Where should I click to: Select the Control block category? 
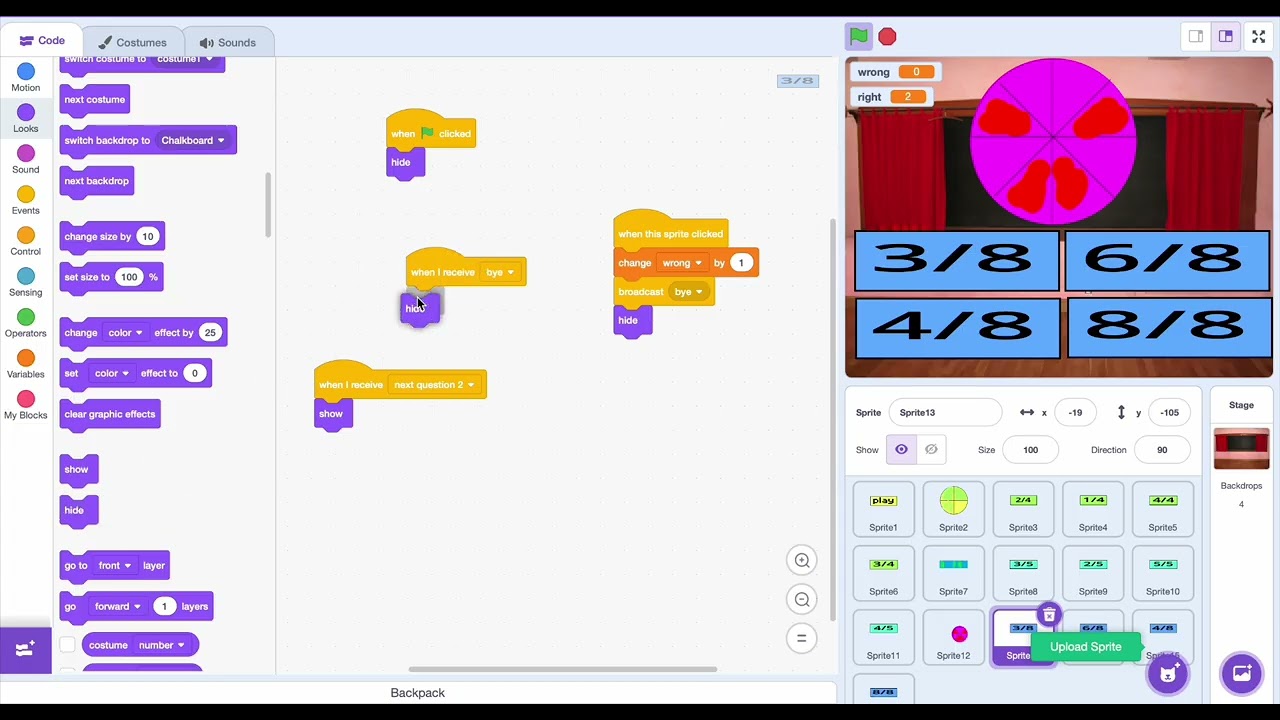tap(26, 241)
